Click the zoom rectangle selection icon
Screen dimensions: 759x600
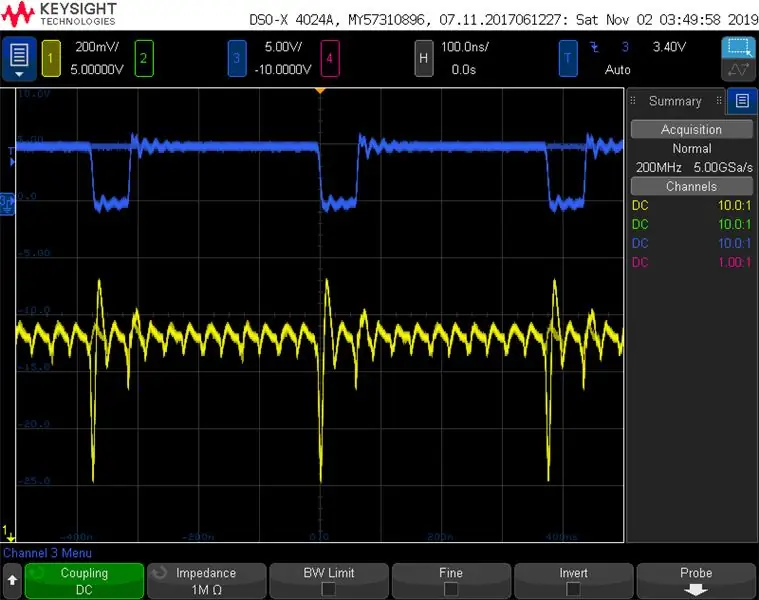click(739, 47)
